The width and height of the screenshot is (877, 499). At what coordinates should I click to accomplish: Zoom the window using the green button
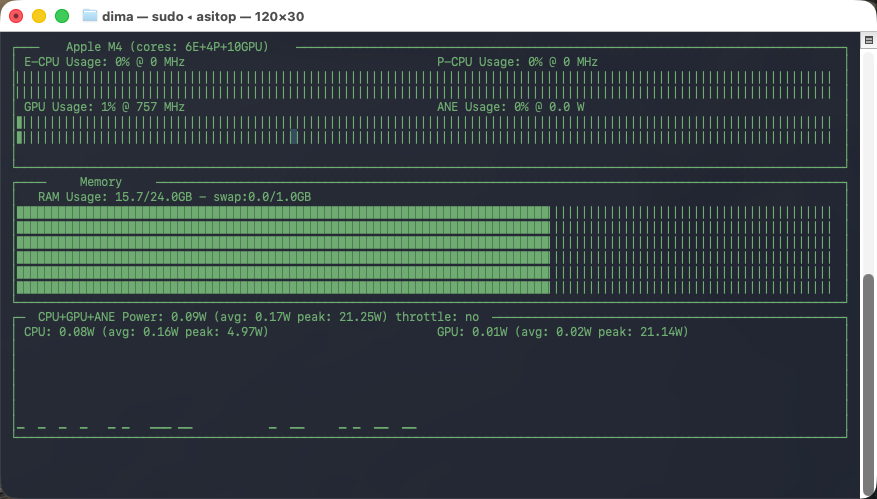pos(61,16)
